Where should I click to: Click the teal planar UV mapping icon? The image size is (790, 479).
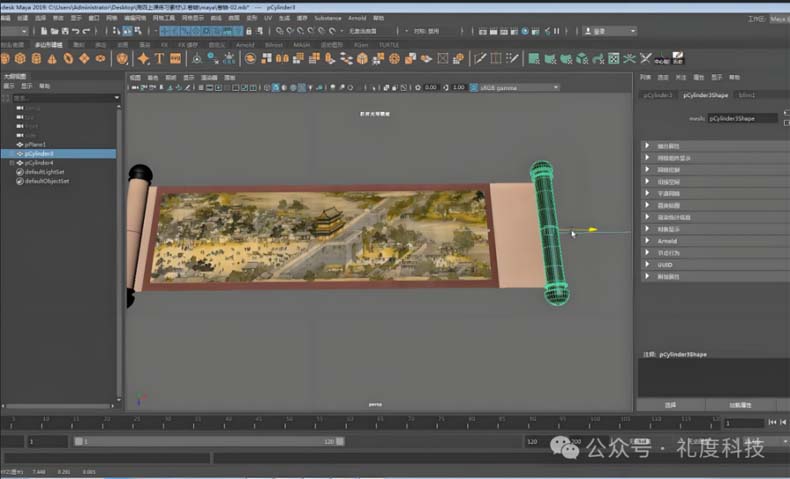pyautogui.click(x=534, y=58)
